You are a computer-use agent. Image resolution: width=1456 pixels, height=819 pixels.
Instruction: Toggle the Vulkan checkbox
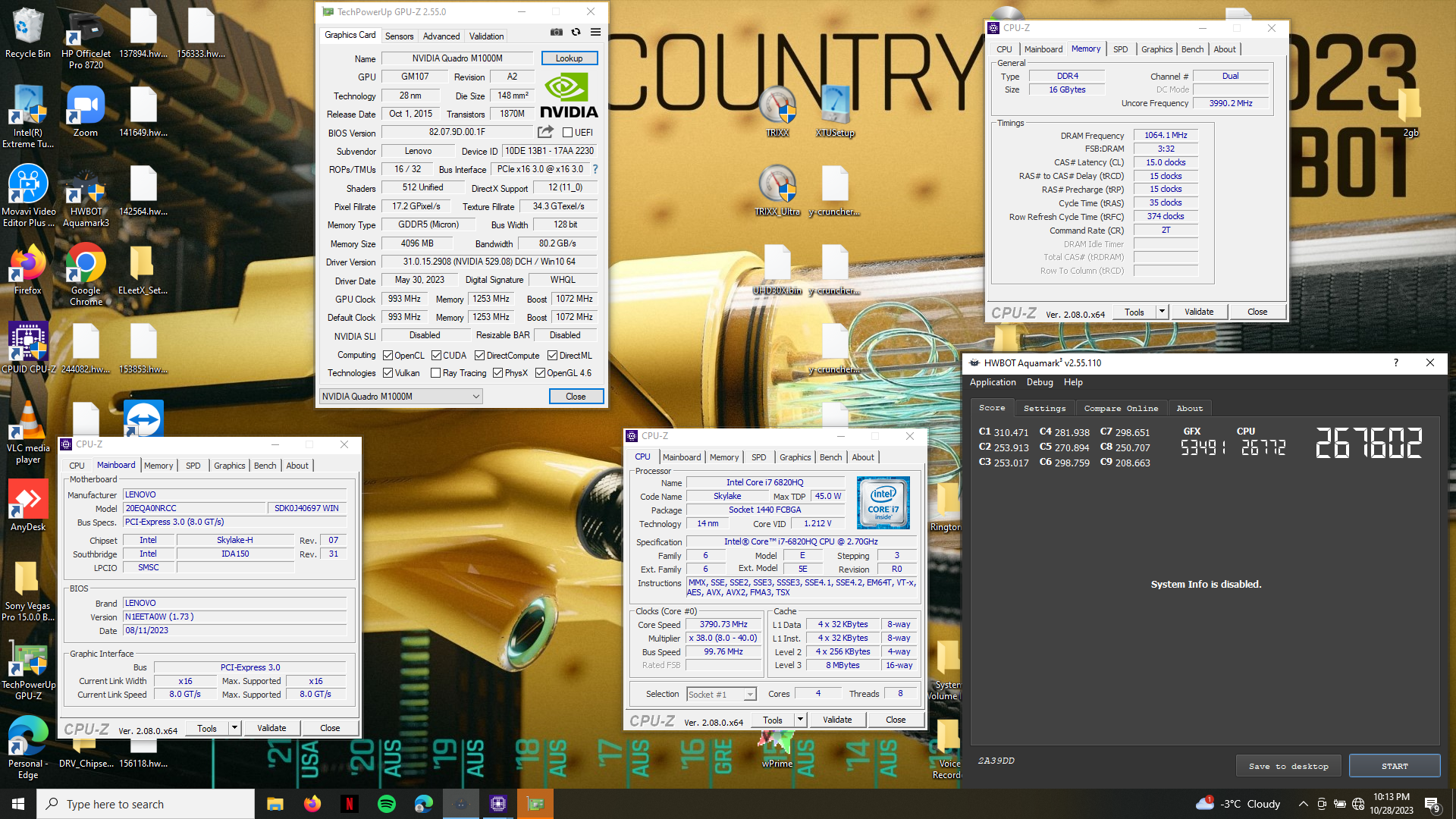coord(388,372)
